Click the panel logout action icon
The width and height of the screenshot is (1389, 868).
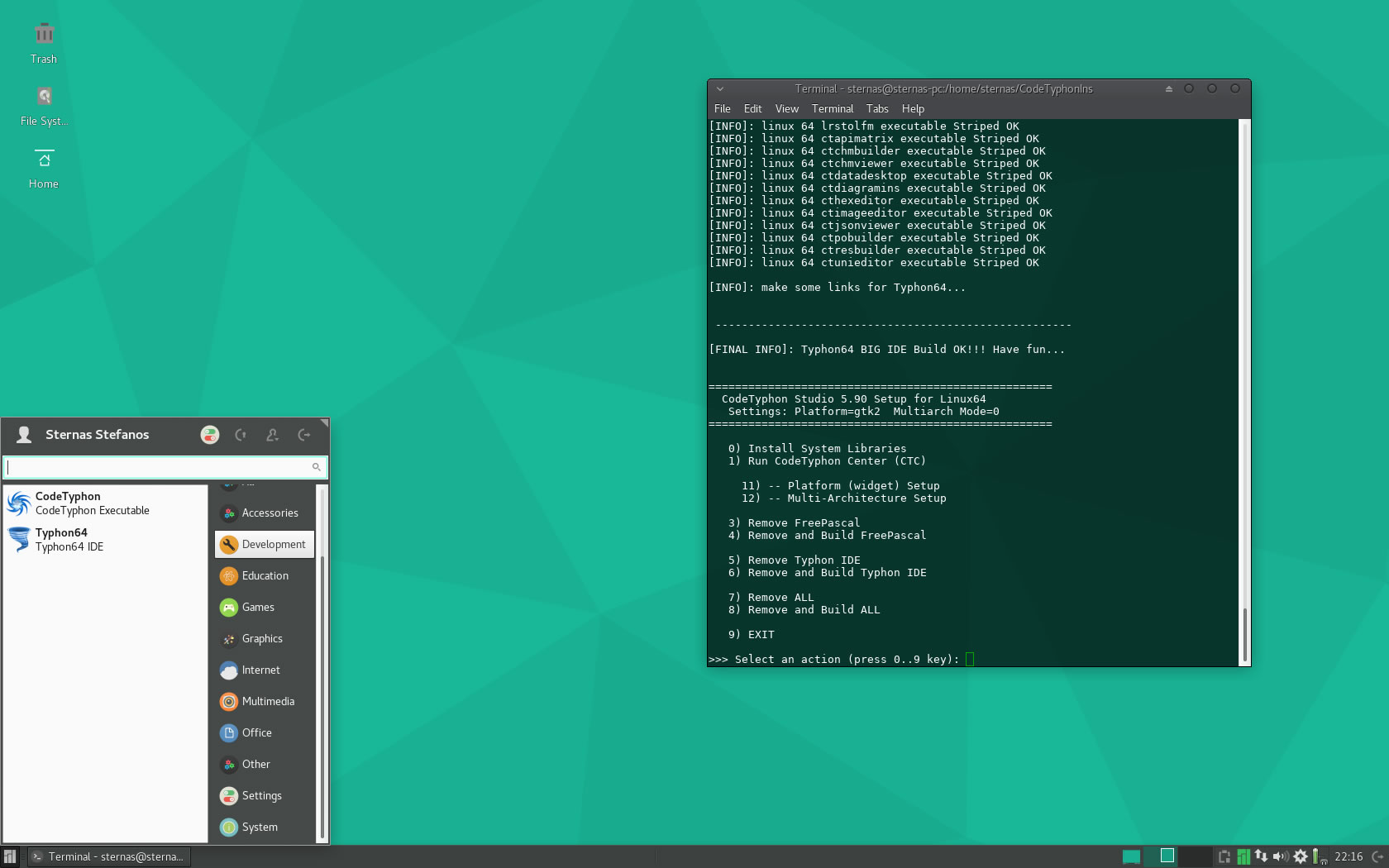pyautogui.click(x=1377, y=857)
